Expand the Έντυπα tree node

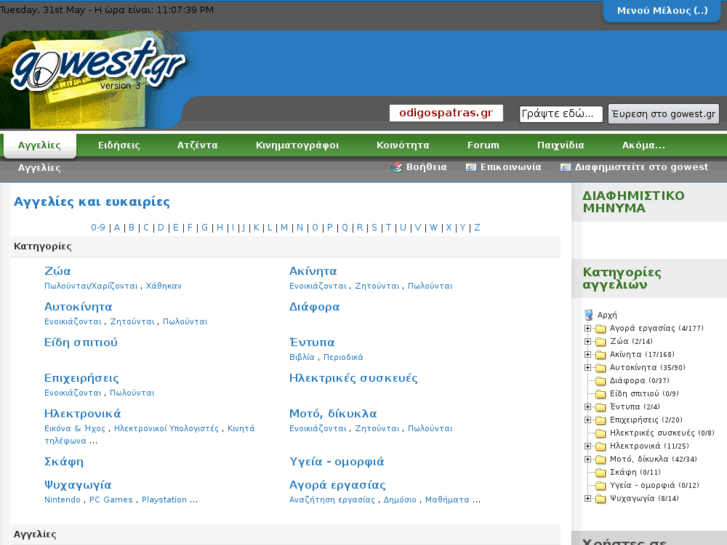pos(587,407)
